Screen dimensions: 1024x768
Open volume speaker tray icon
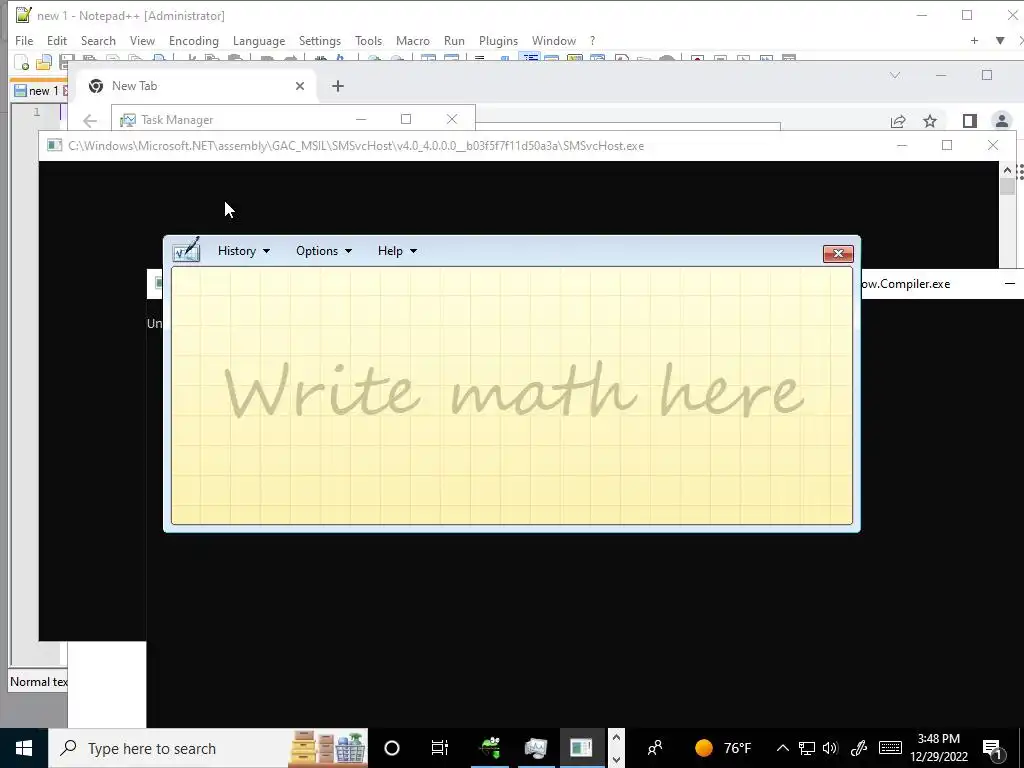click(x=831, y=748)
